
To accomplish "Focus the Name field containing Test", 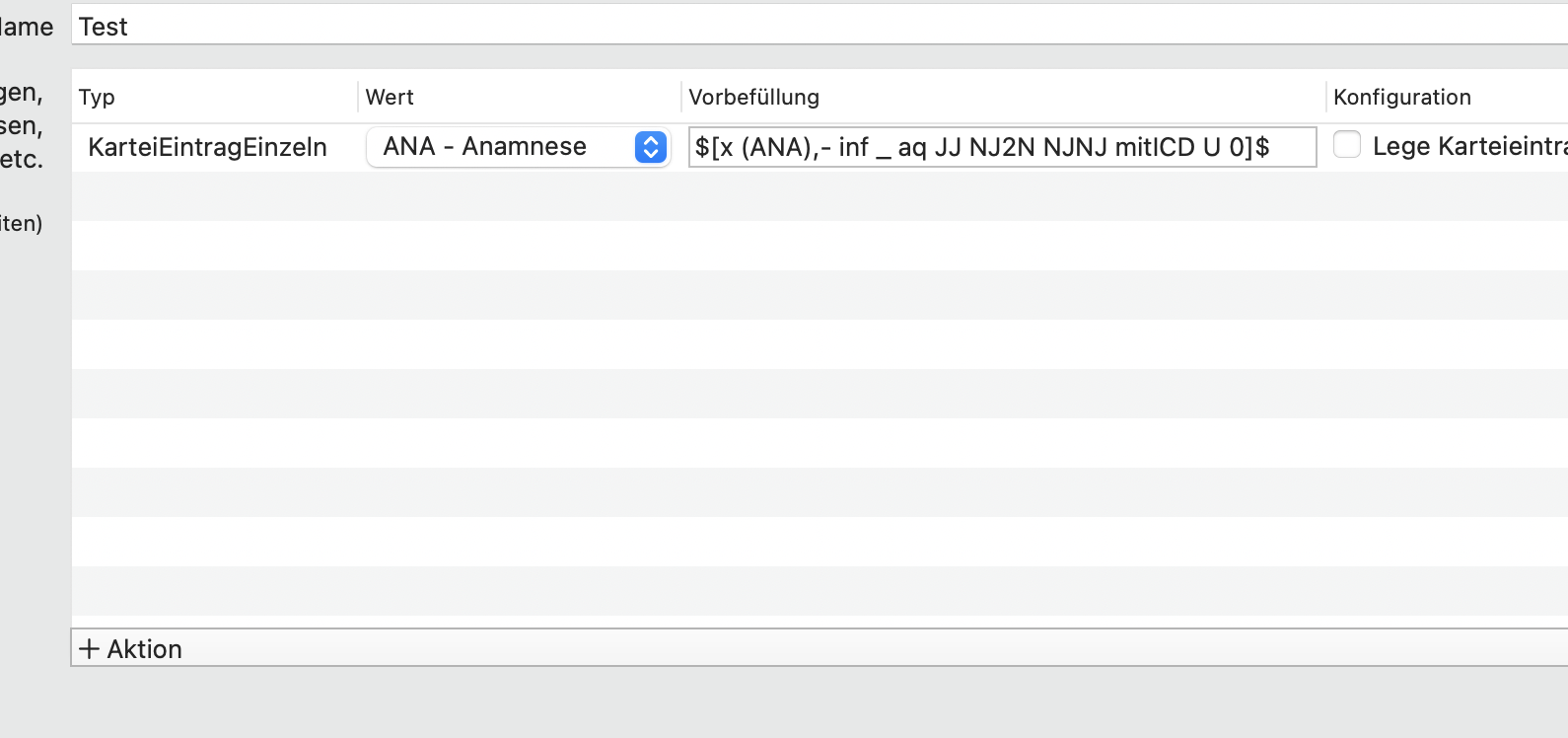I will (820, 27).
